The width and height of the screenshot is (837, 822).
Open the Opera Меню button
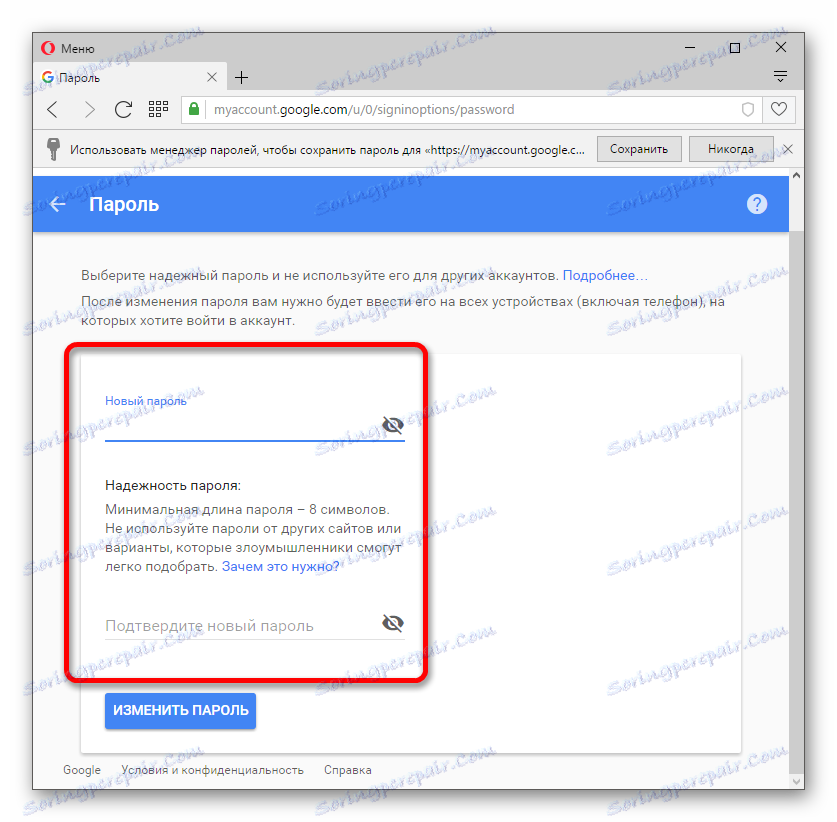point(68,49)
